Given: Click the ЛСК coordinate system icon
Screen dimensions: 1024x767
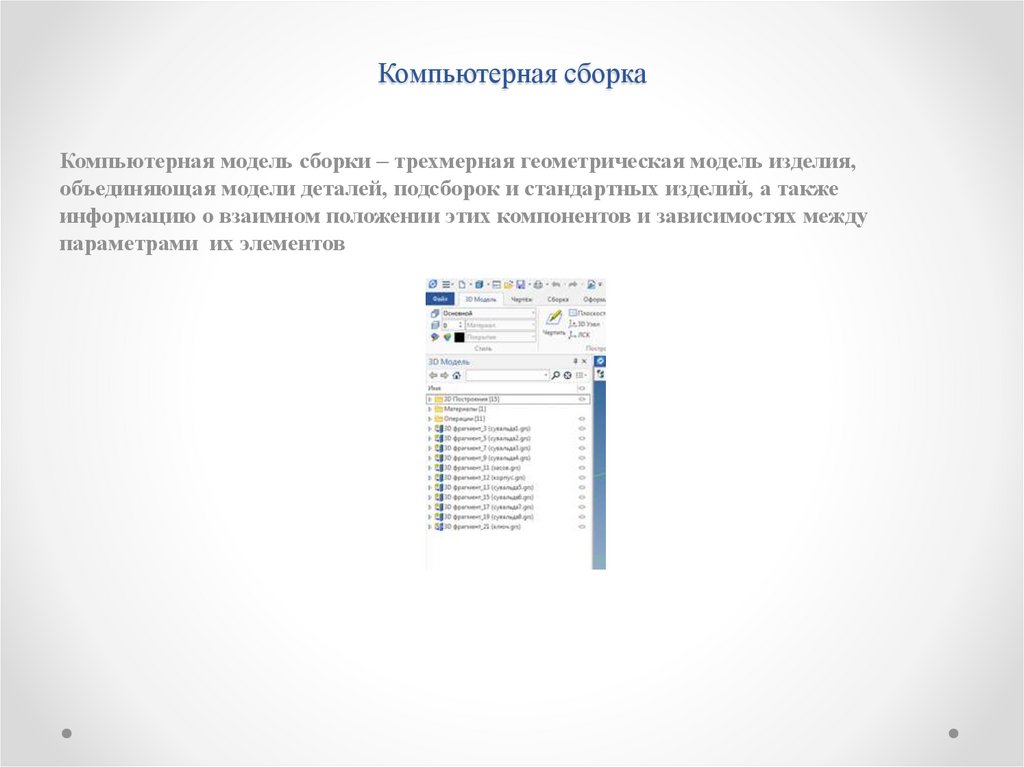Looking at the screenshot, I should (572, 335).
